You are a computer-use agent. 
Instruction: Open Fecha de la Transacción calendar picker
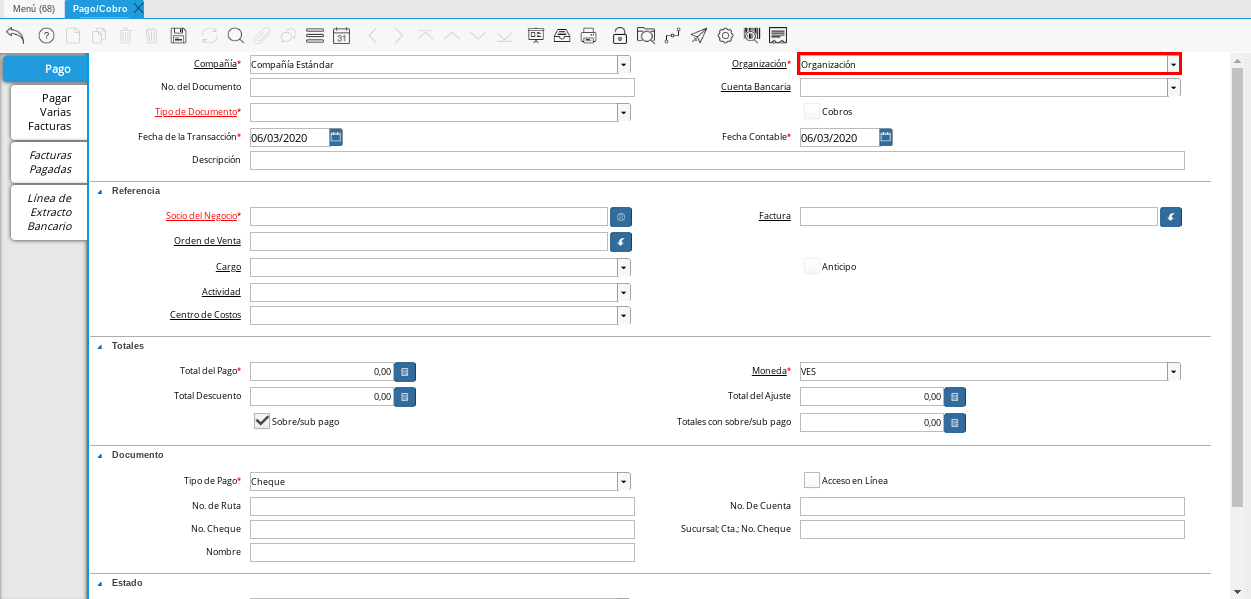[336, 137]
